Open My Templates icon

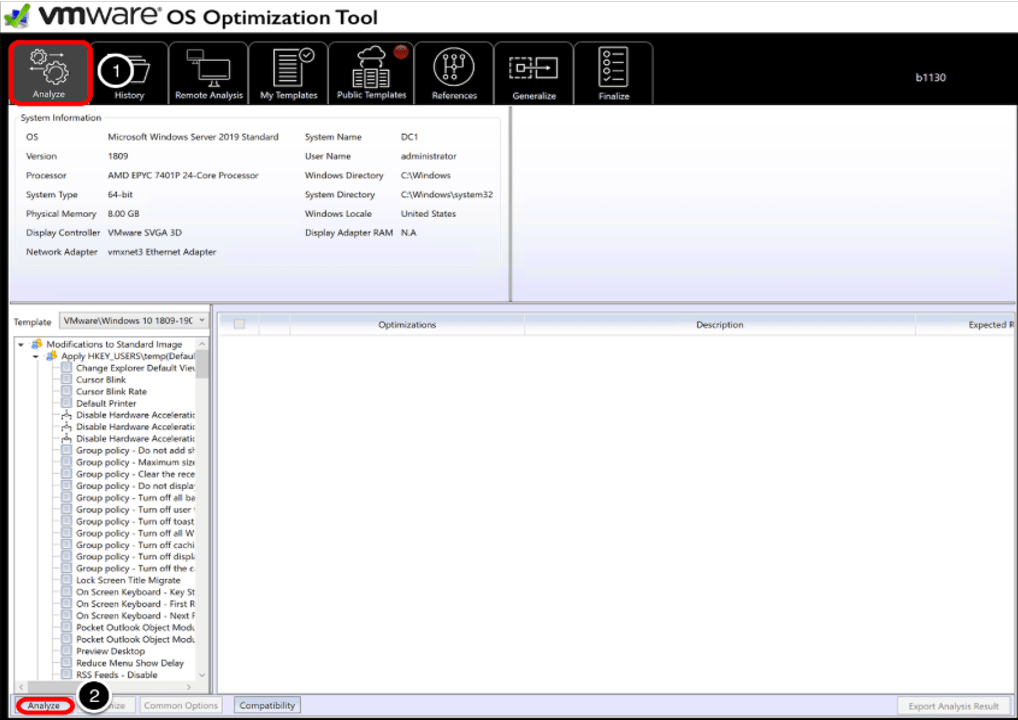(288, 73)
